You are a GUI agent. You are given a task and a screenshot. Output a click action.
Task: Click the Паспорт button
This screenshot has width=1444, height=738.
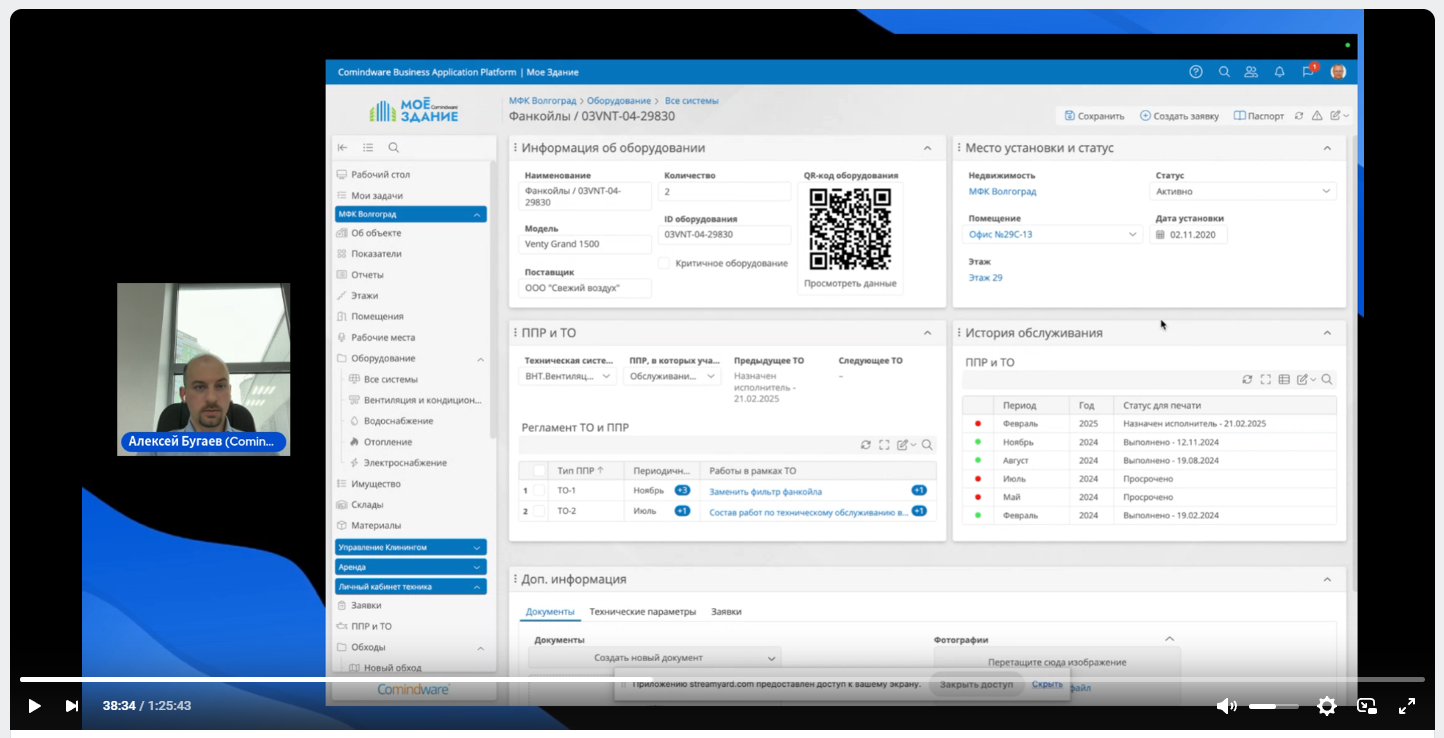(x=1259, y=116)
